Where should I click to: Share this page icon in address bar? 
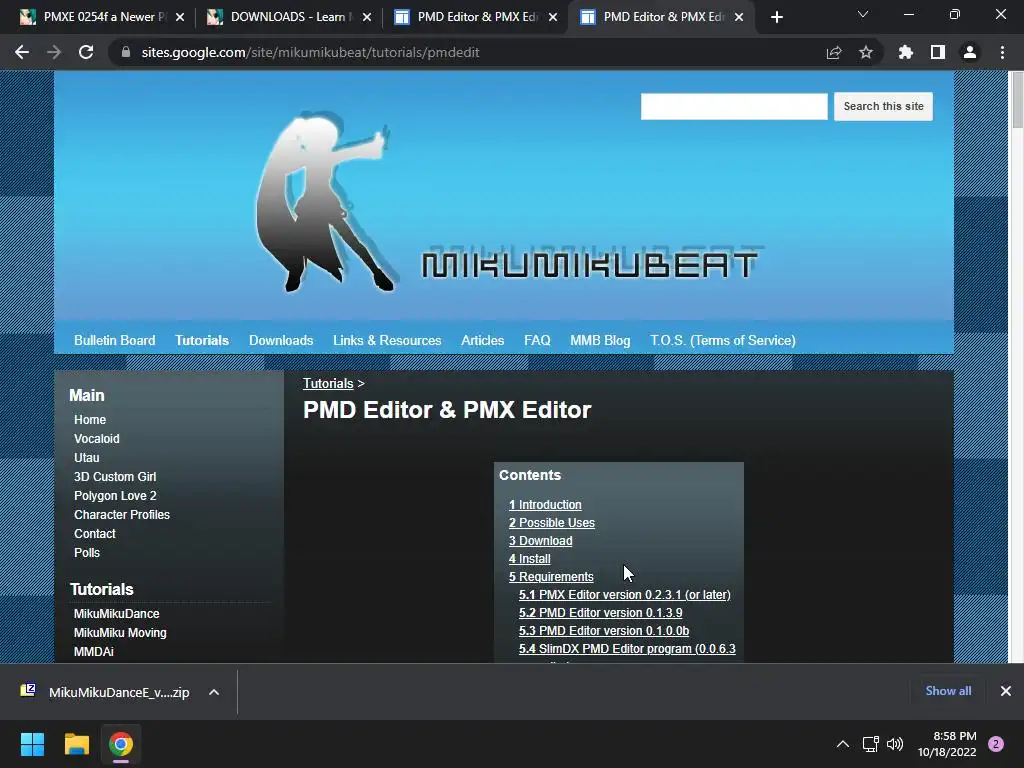(834, 52)
